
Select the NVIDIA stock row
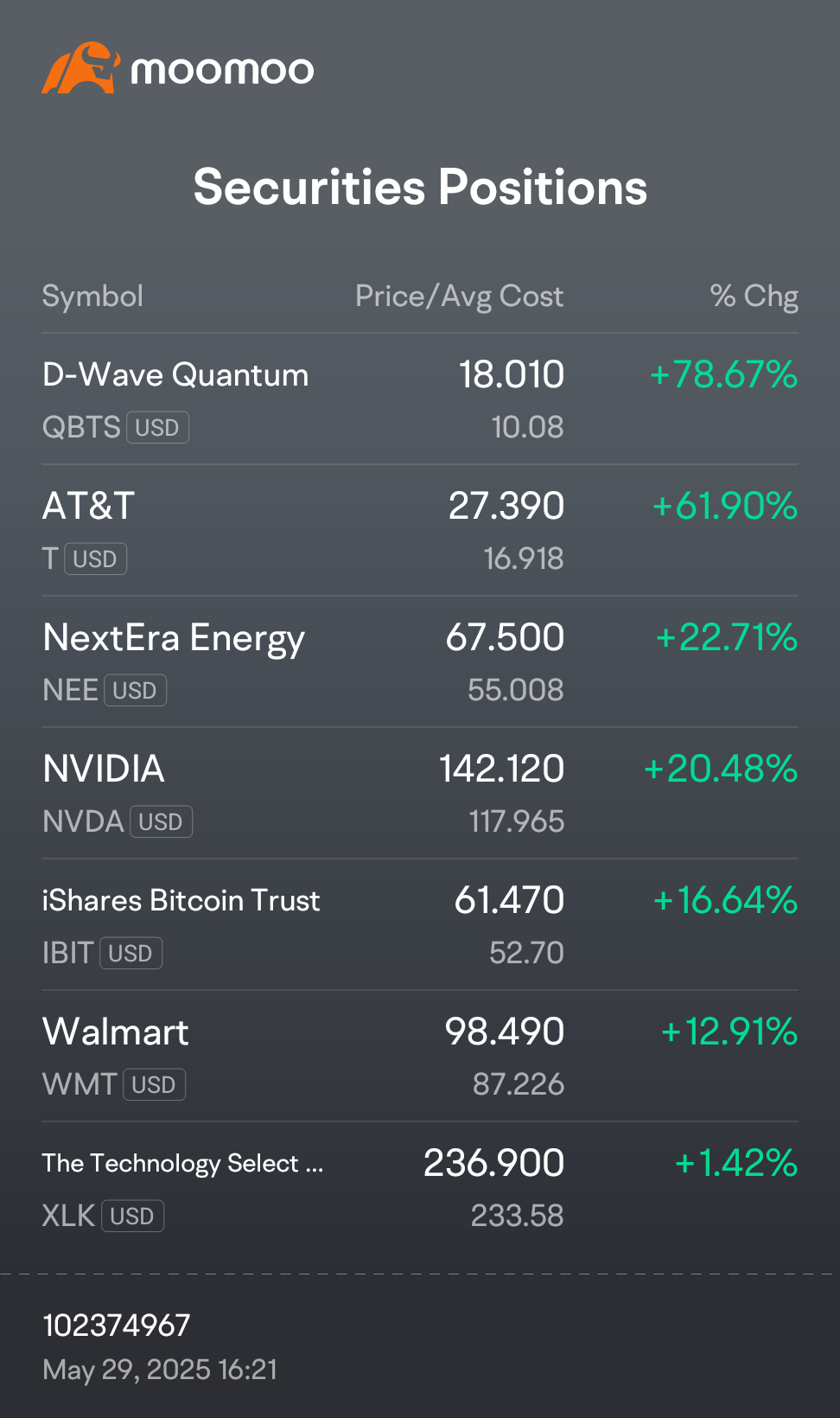(x=420, y=794)
